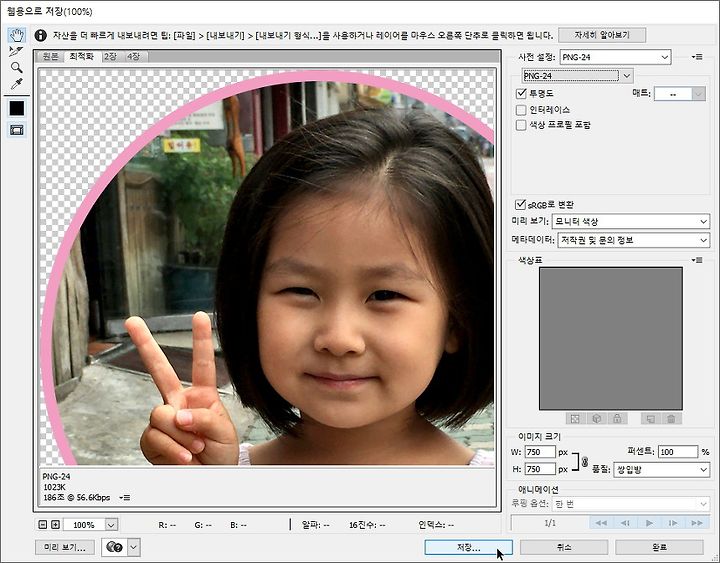Switch to the 원본 tab
Viewport: 720px width, 563px height.
(51, 56)
